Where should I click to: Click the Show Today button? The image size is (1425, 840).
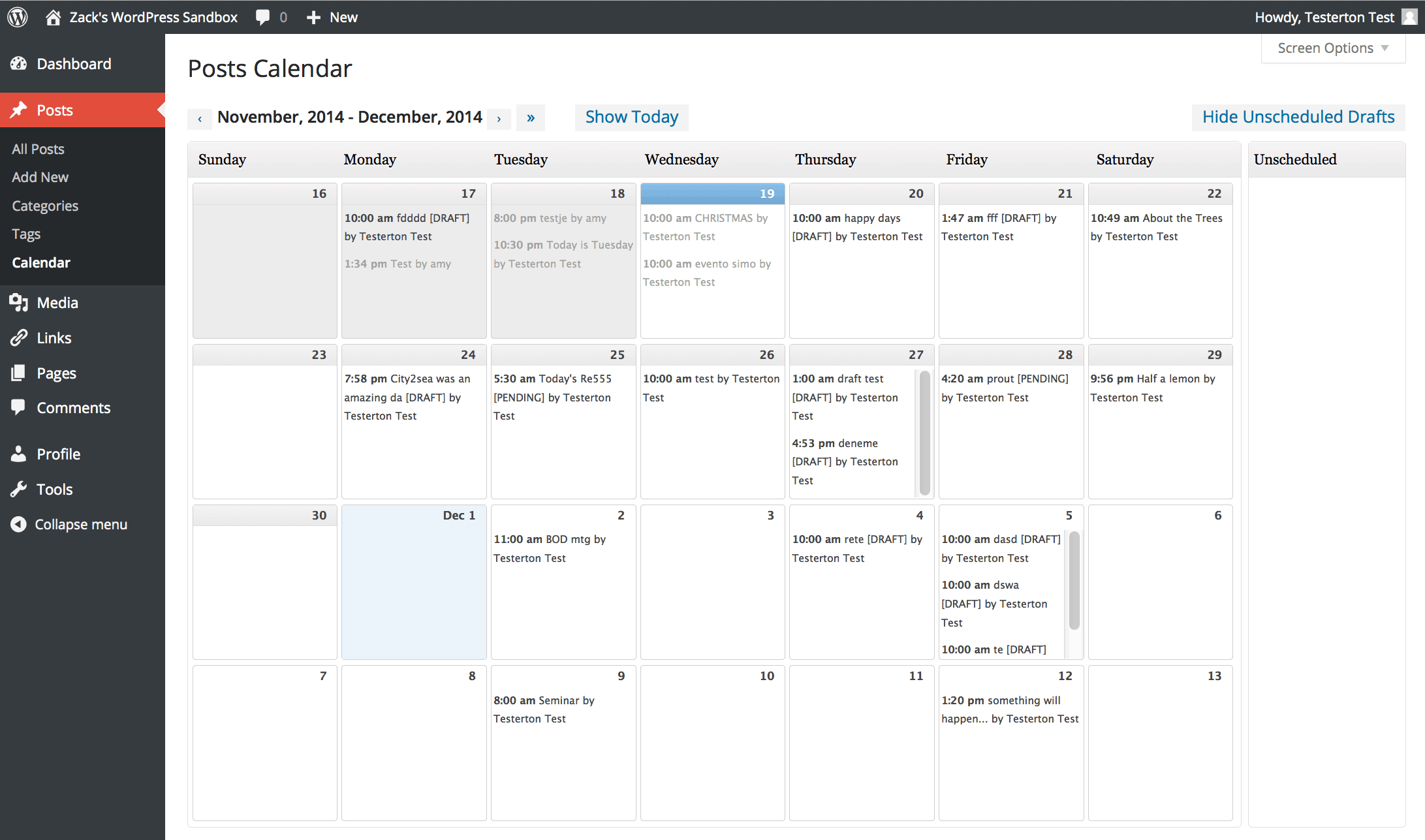pyautogui.click(x=631, y=117)
